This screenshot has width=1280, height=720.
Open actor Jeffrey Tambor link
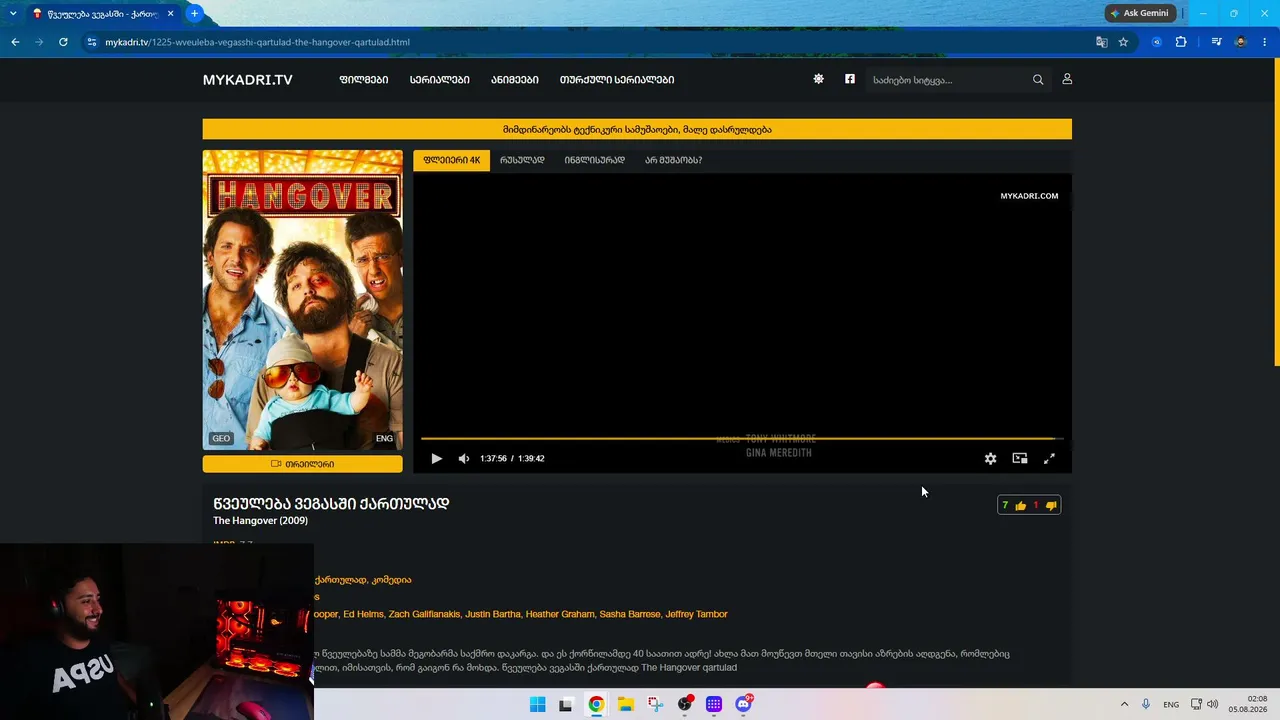[x=696, y=614]
